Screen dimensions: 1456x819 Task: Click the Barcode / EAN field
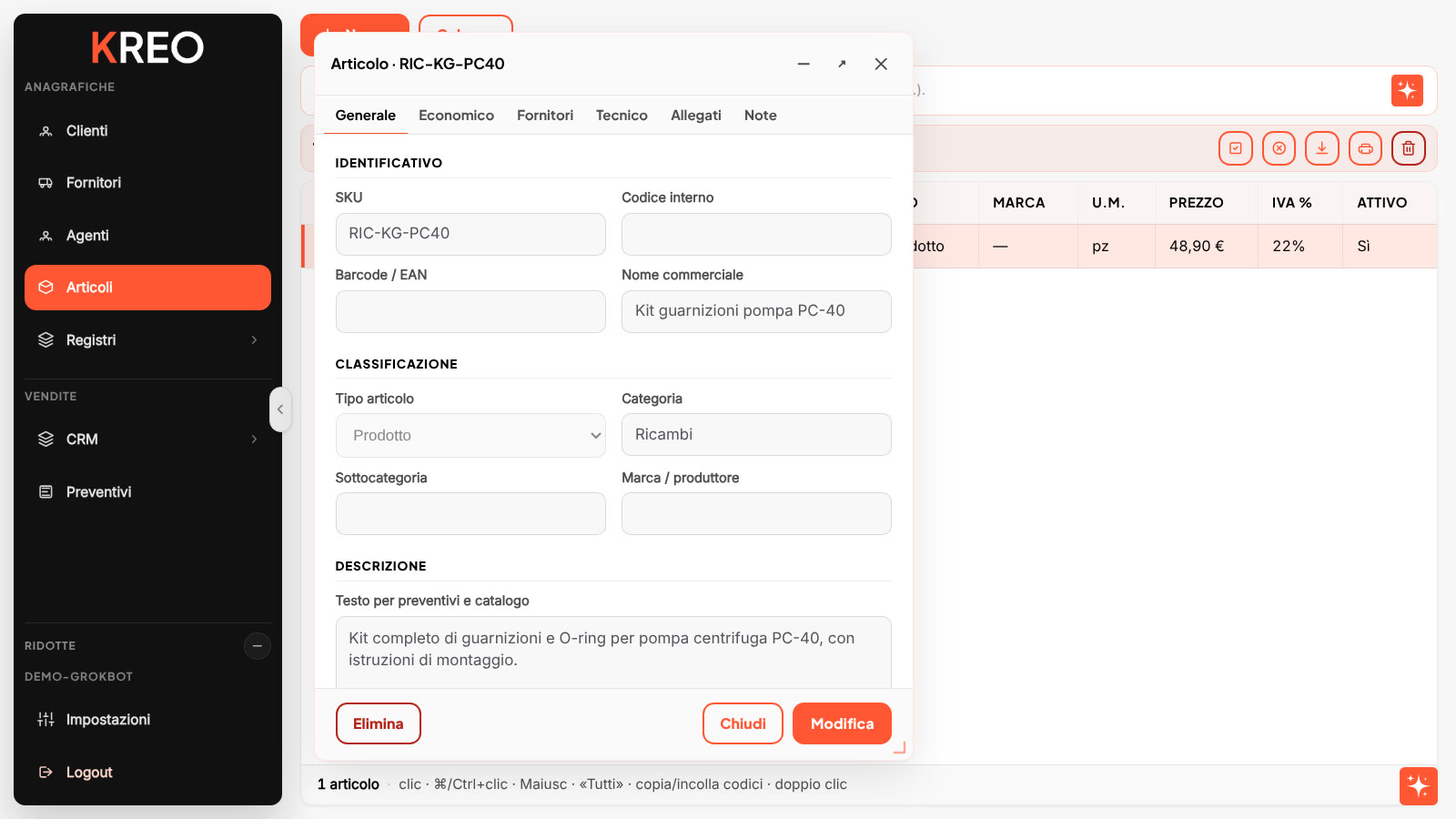470,311
